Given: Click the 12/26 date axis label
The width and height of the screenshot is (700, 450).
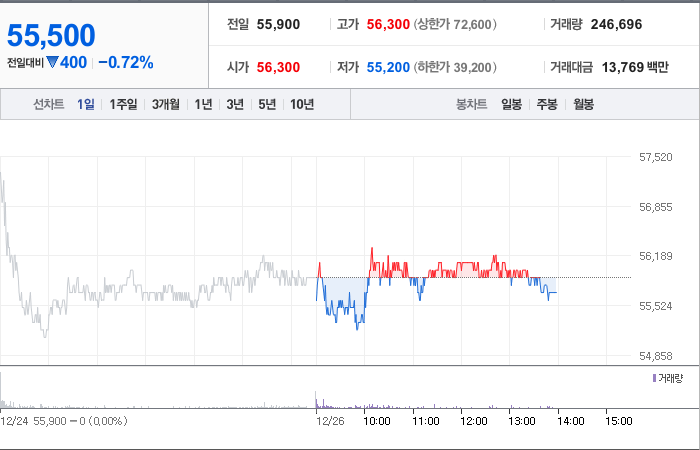Looking at the screenshot, I should 330,421.
